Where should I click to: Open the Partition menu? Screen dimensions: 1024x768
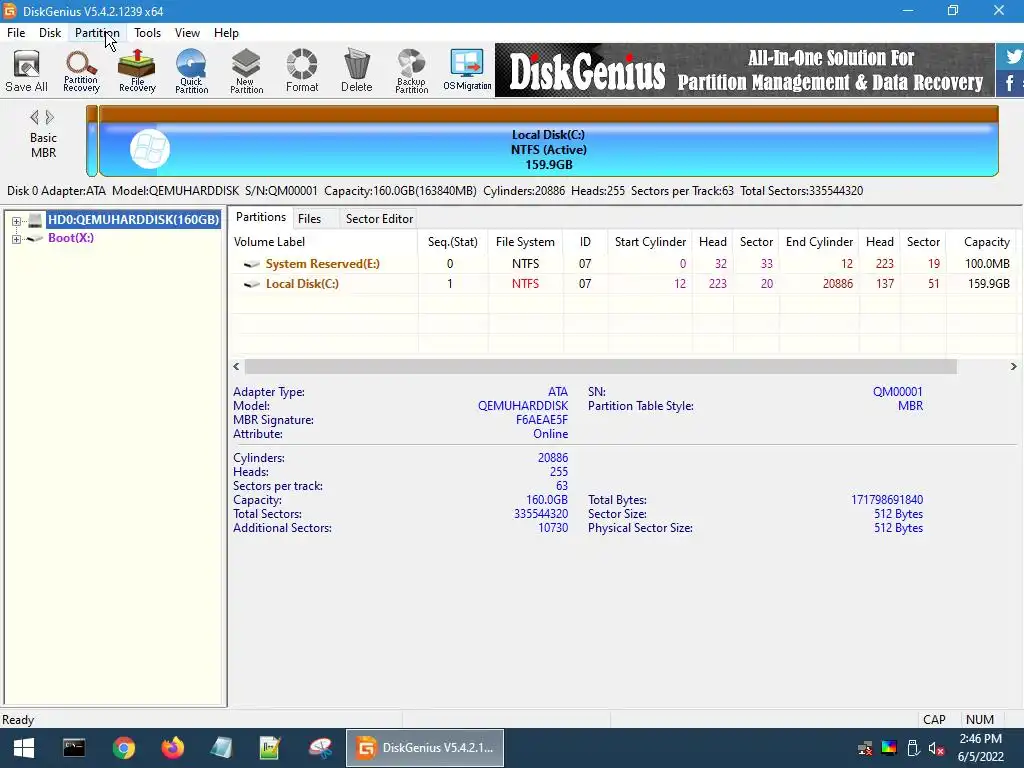[x=97, y=33]
